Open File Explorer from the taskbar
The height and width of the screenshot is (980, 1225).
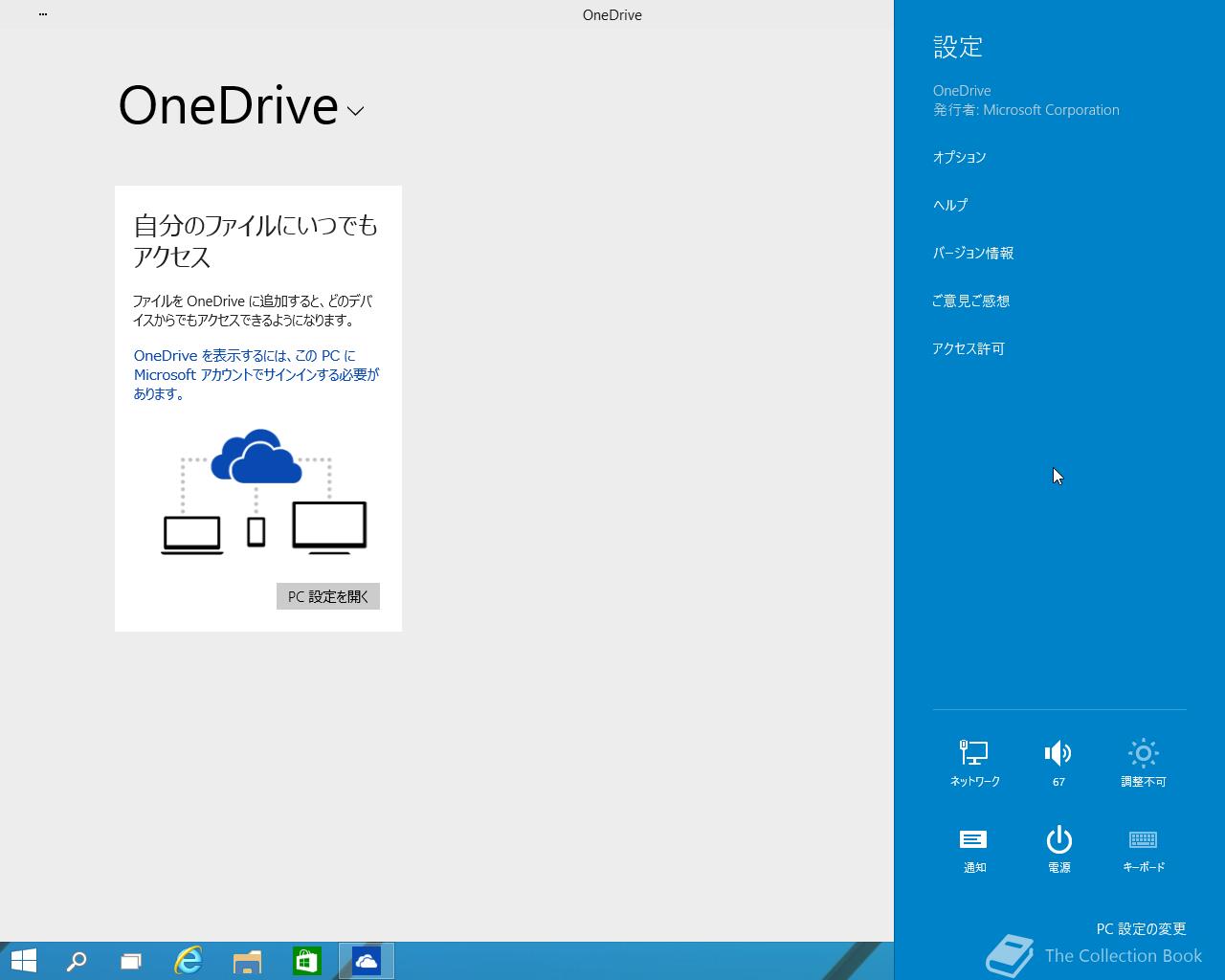click(247, 961)
